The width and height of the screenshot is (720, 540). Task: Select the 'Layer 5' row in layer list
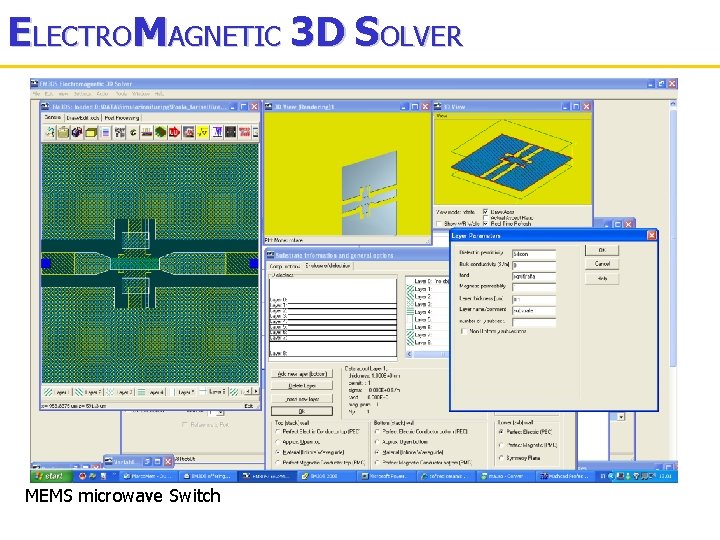pos(427,319)
